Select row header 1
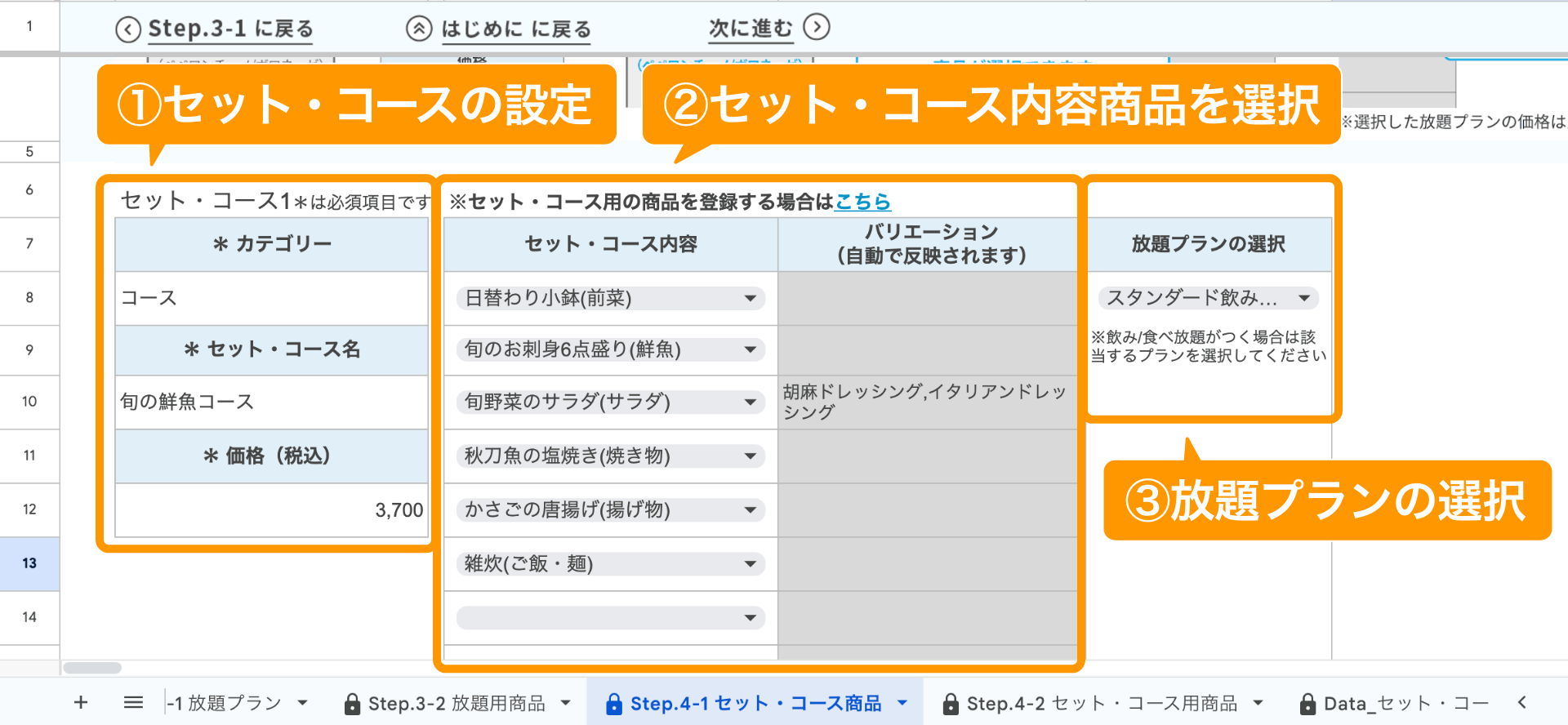Screen dimensions: 1568x725 [29, 26]
